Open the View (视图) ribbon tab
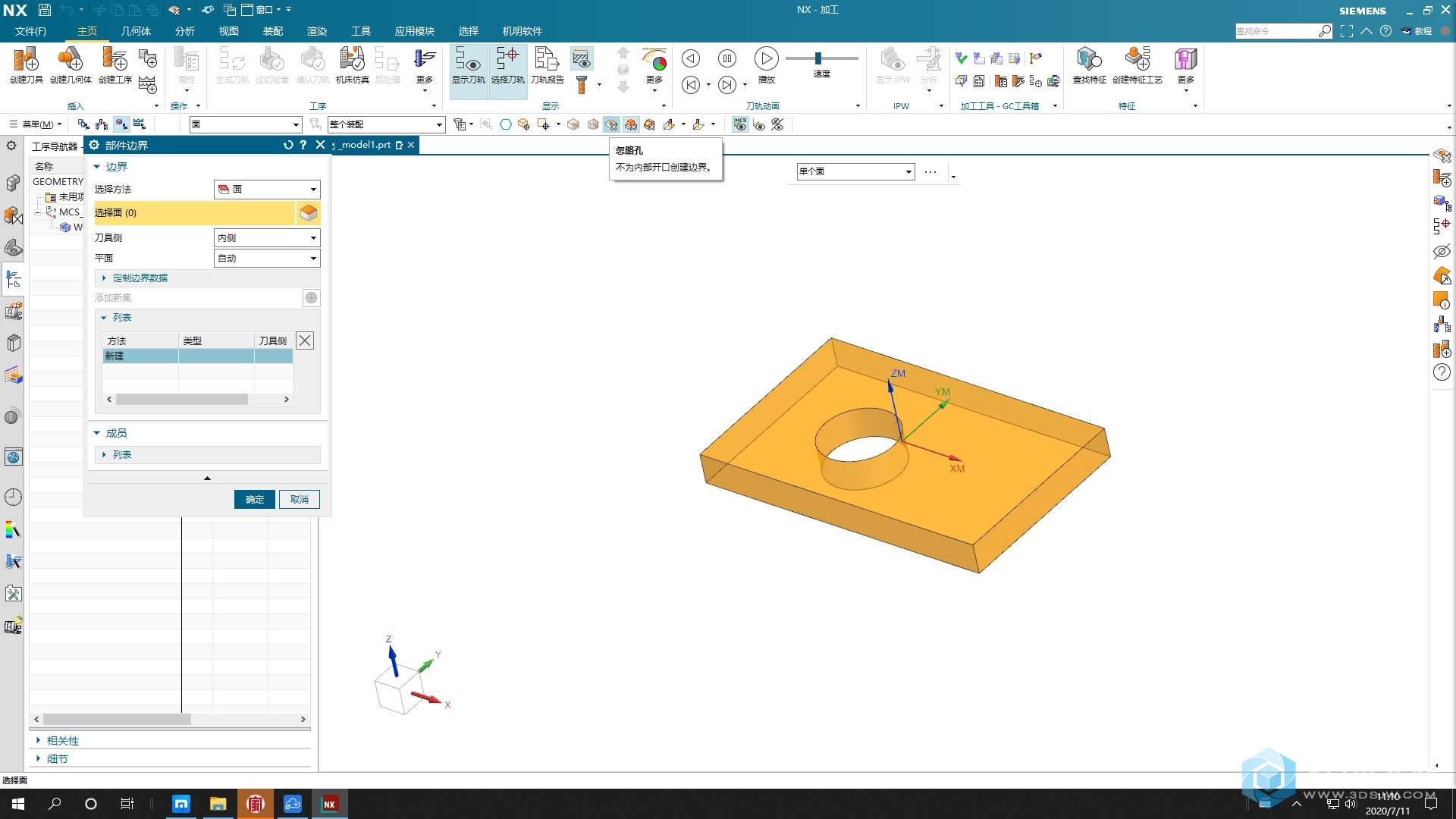 pyautogui.click(x=228, y=31)
